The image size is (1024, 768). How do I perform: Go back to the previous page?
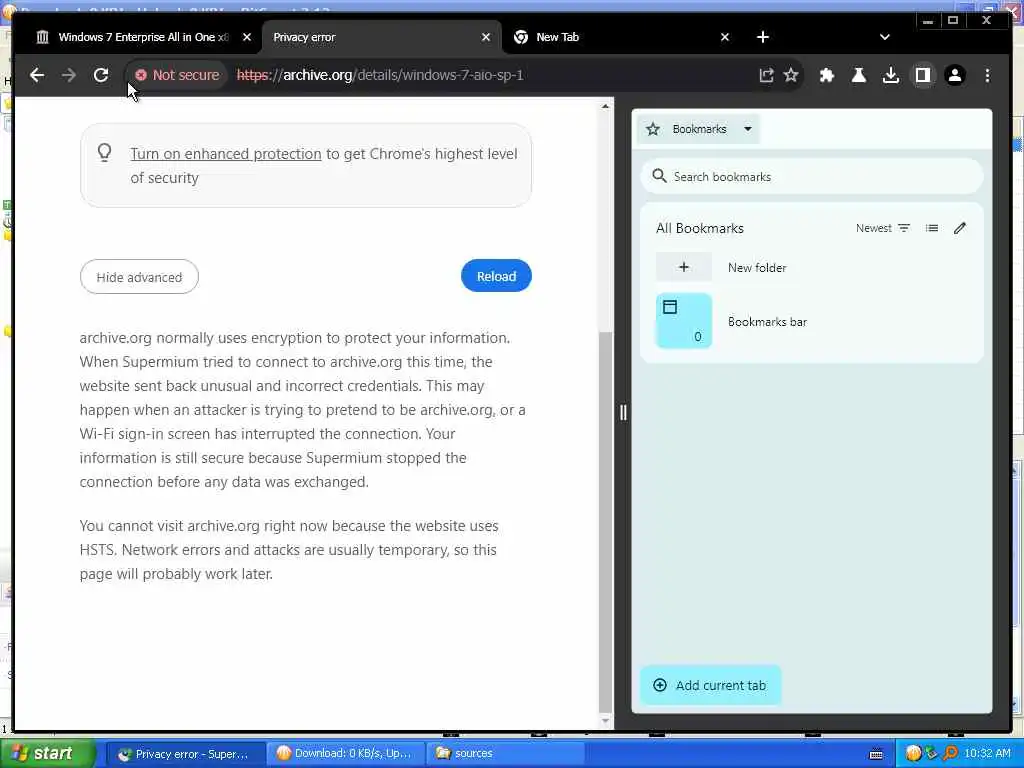coord(37,75)
